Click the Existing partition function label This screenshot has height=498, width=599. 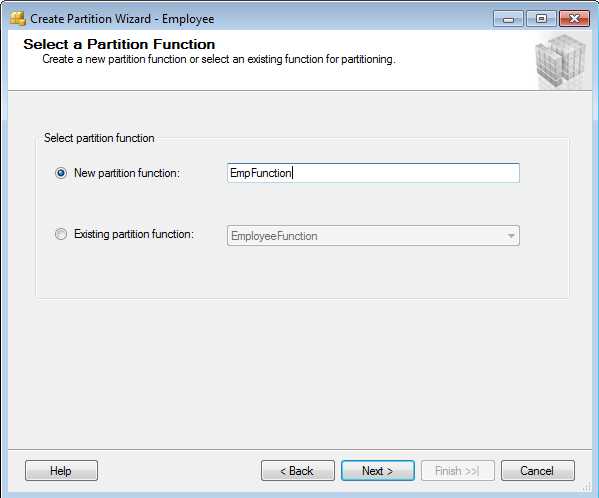point(134,234)
